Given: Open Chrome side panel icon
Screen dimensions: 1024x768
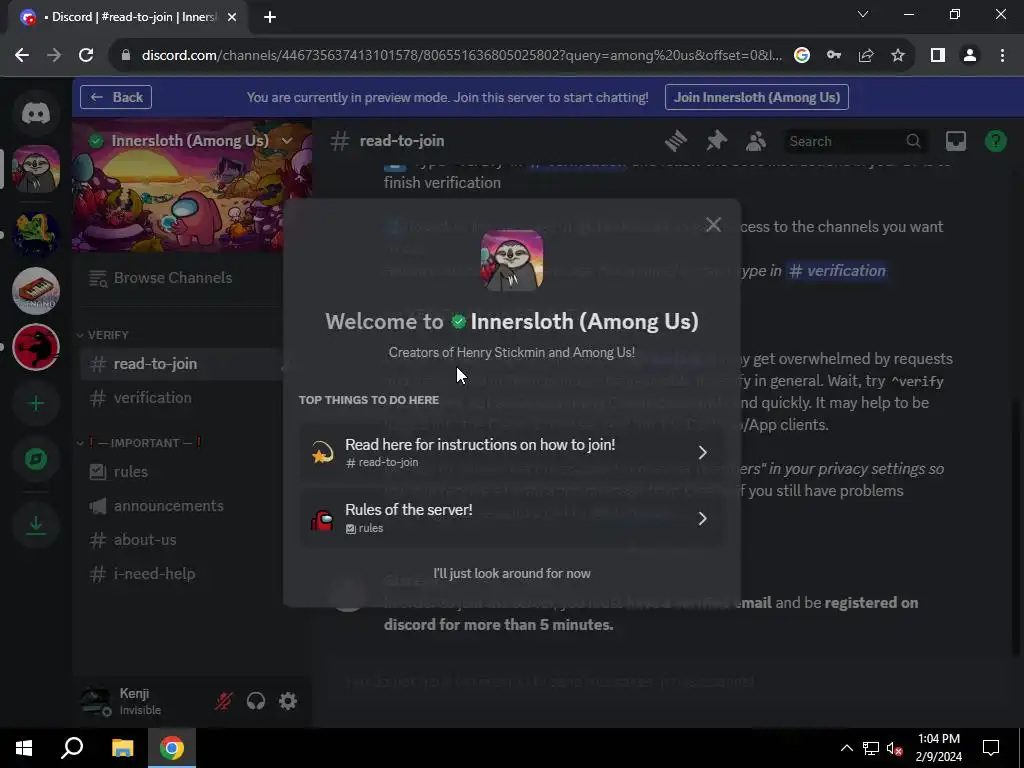Looking at the screenshot, I should pos(938,56).
